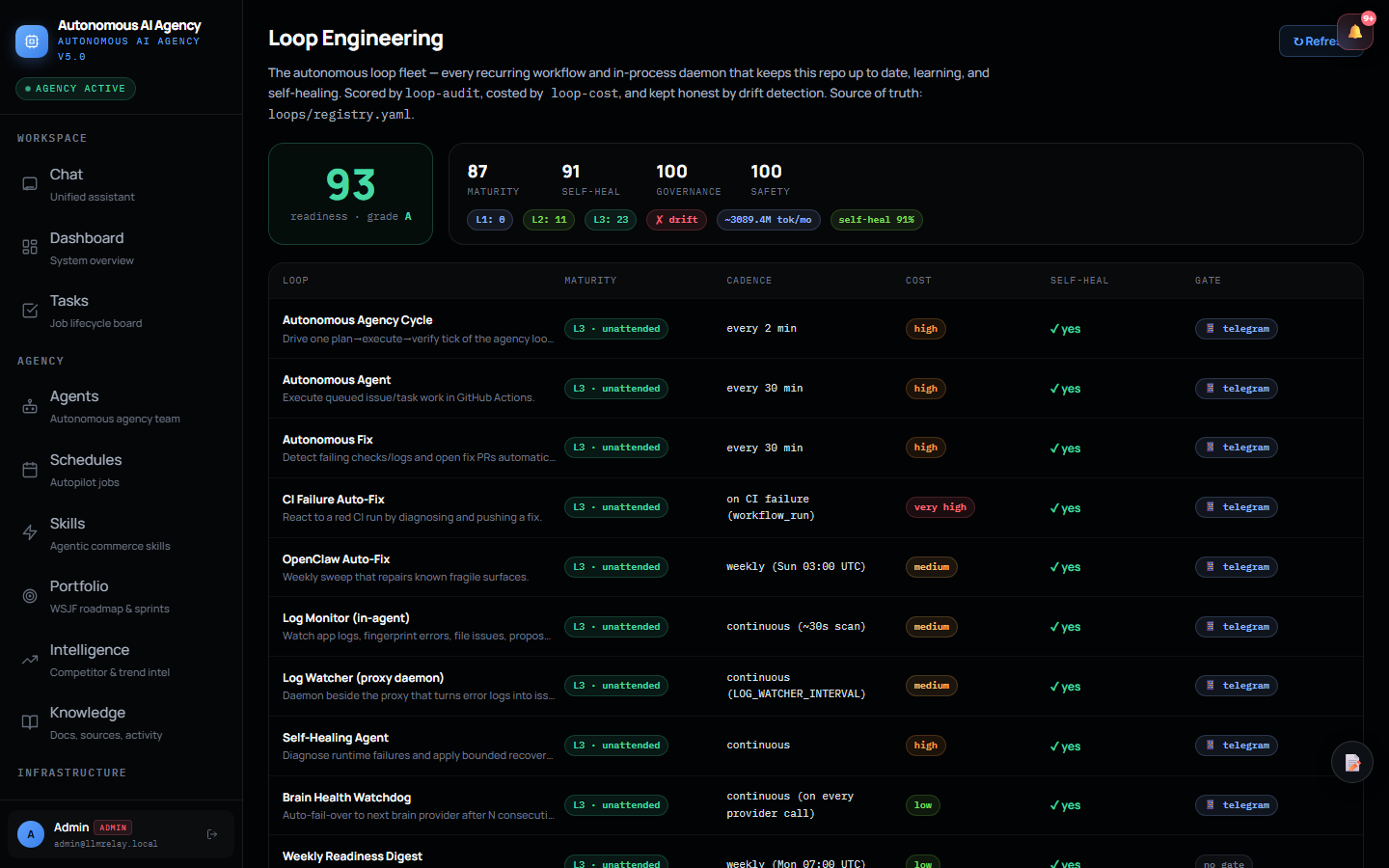Click the ADMIN role badge
This screenshot has height=868, width=1389.
point(113,827)
